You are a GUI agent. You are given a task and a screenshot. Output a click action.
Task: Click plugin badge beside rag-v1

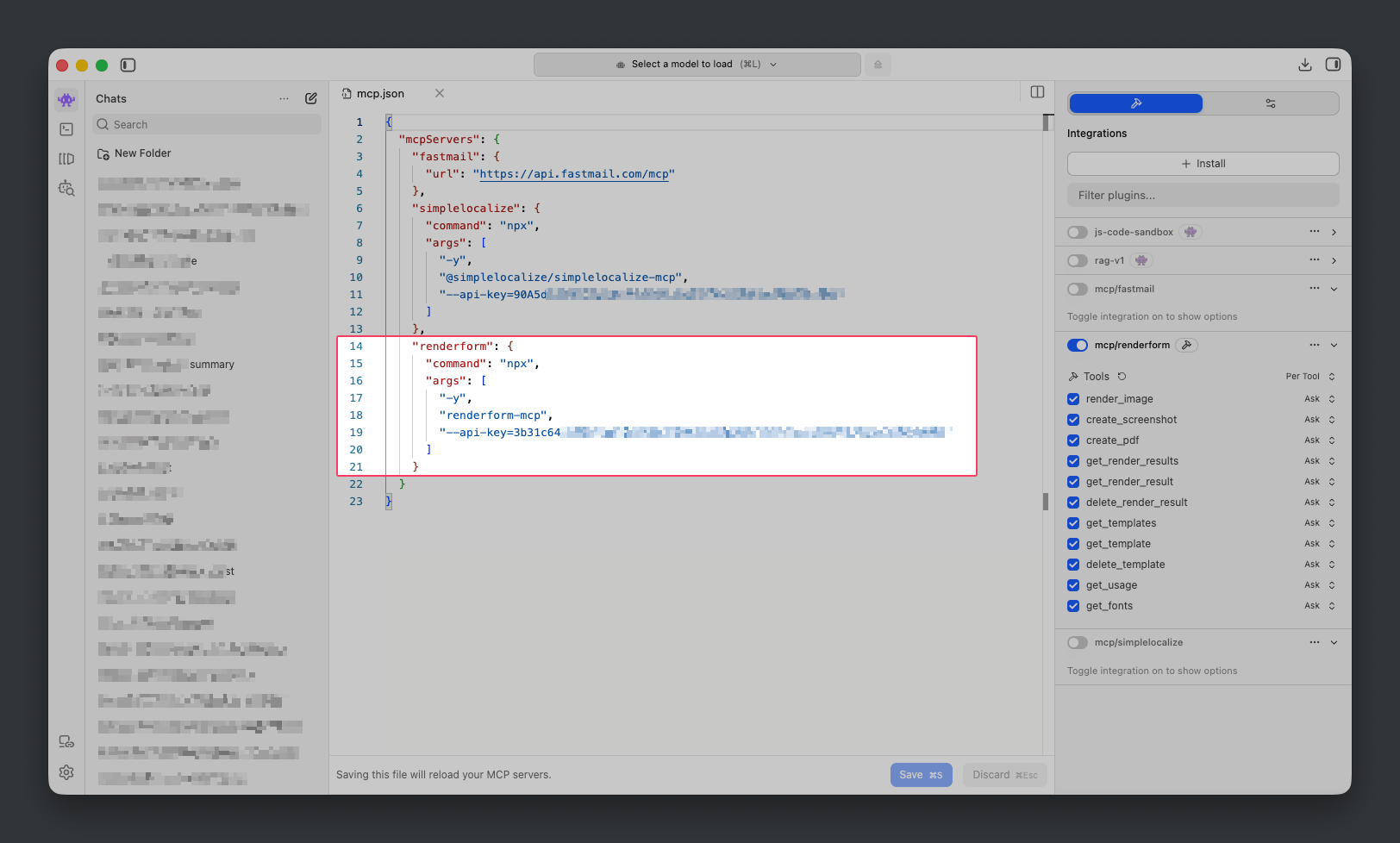[1141, 260]
